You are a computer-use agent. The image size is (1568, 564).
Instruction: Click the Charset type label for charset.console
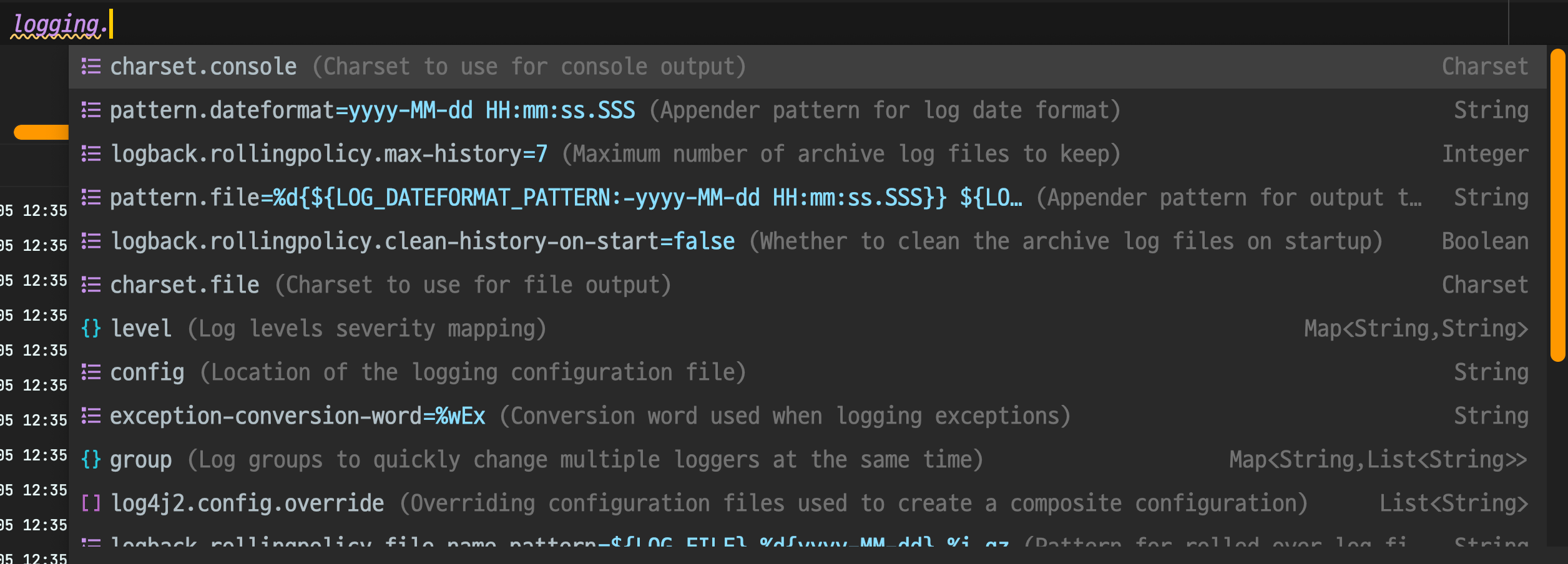click(1484, 66)
